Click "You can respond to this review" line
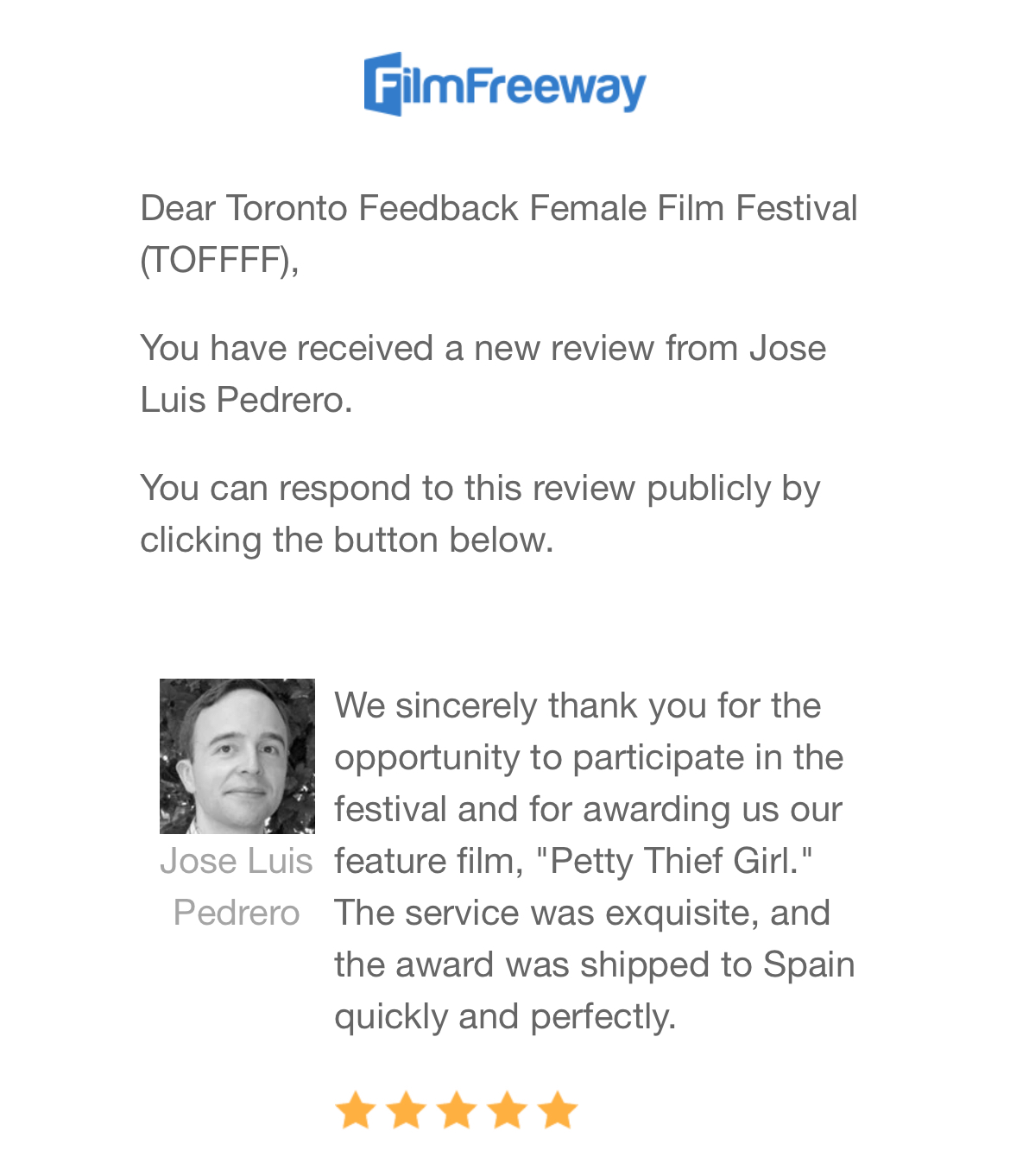This screenshot has width=1010, height=1176. pyautogui.click(x=479, y=489)
